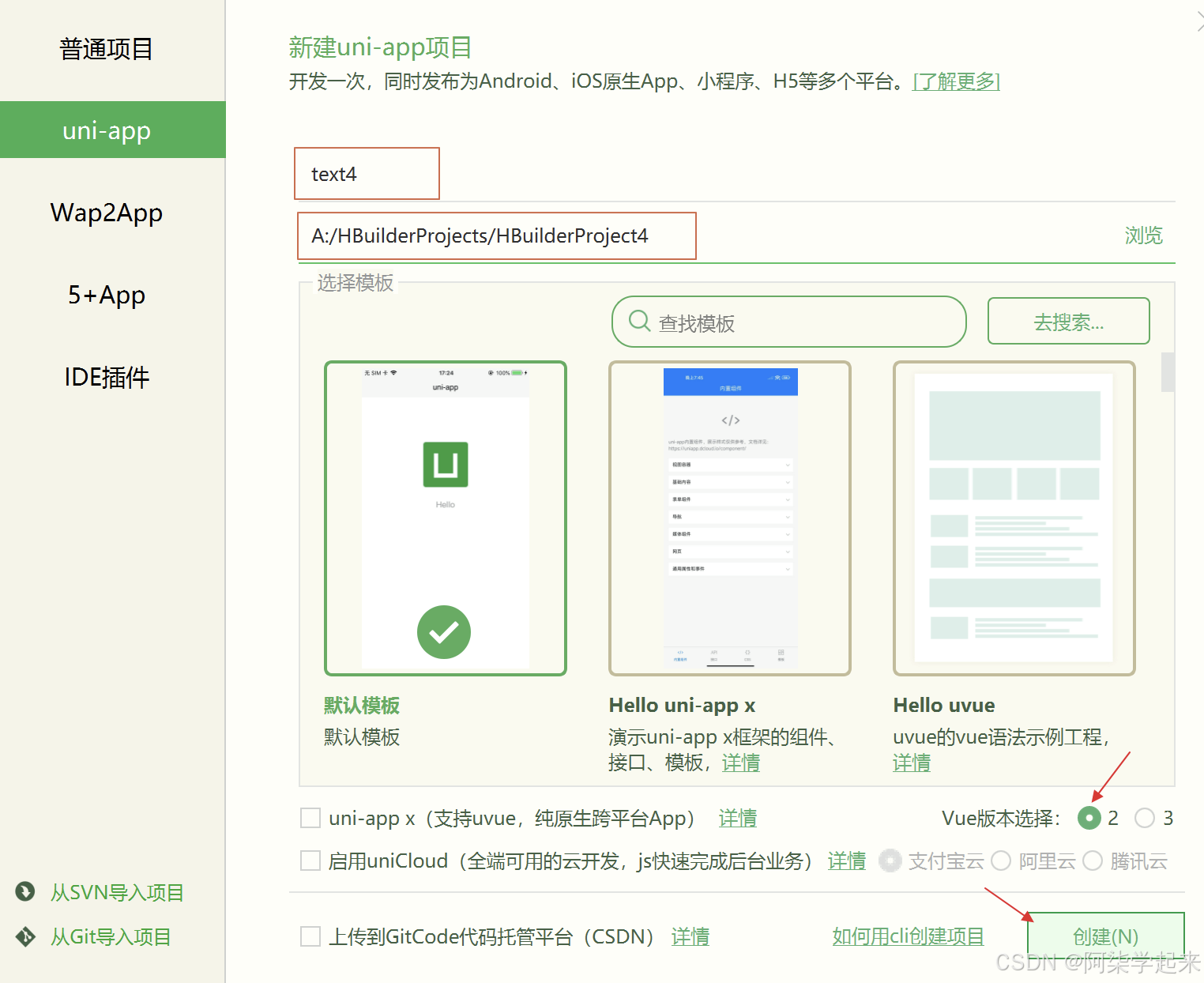
Task: Open 详情 link next to uni-app x checkbox
Action: [x=737, y=818]
